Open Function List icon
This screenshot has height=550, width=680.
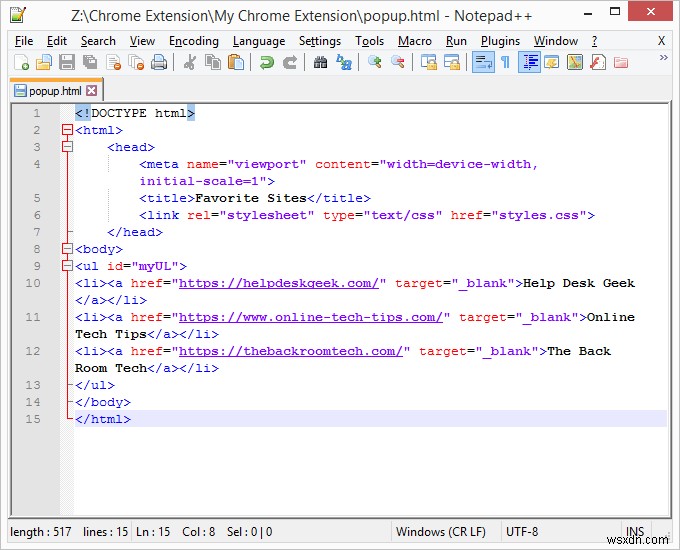point(598,62)
